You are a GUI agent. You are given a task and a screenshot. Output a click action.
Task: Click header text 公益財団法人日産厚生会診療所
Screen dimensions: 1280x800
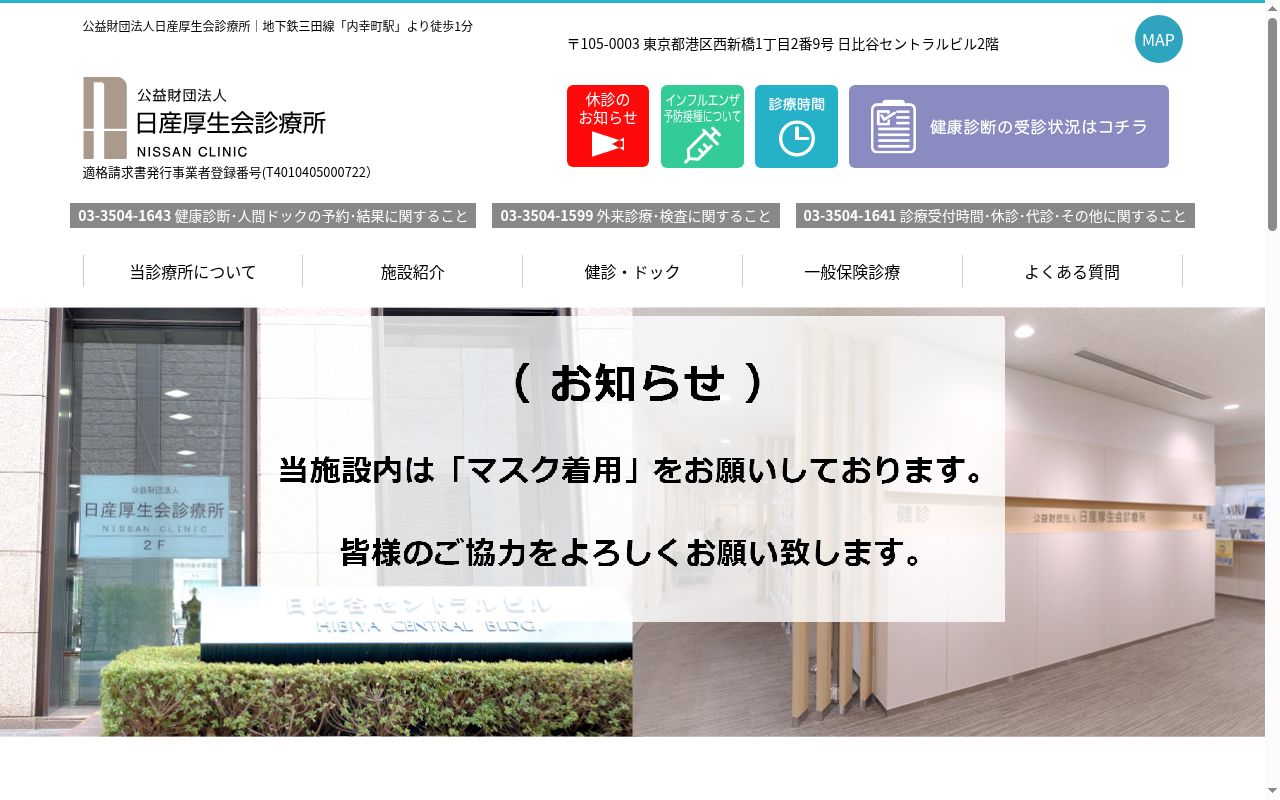pyautogui.click(x=167, y=26)
